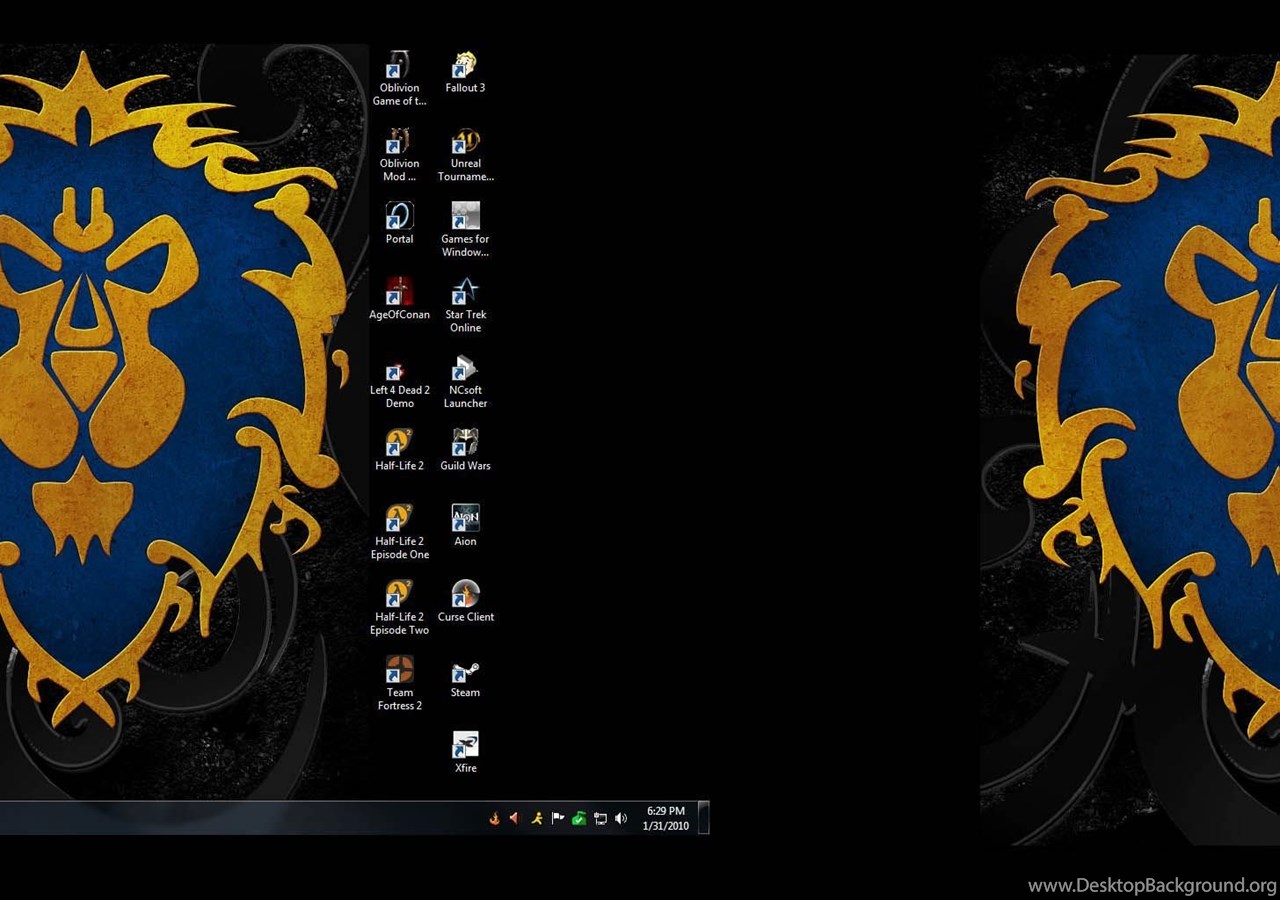The image size is (1280, 900).
Task: Click the Portal game shortcut
Action: click(x=399, y=223)
